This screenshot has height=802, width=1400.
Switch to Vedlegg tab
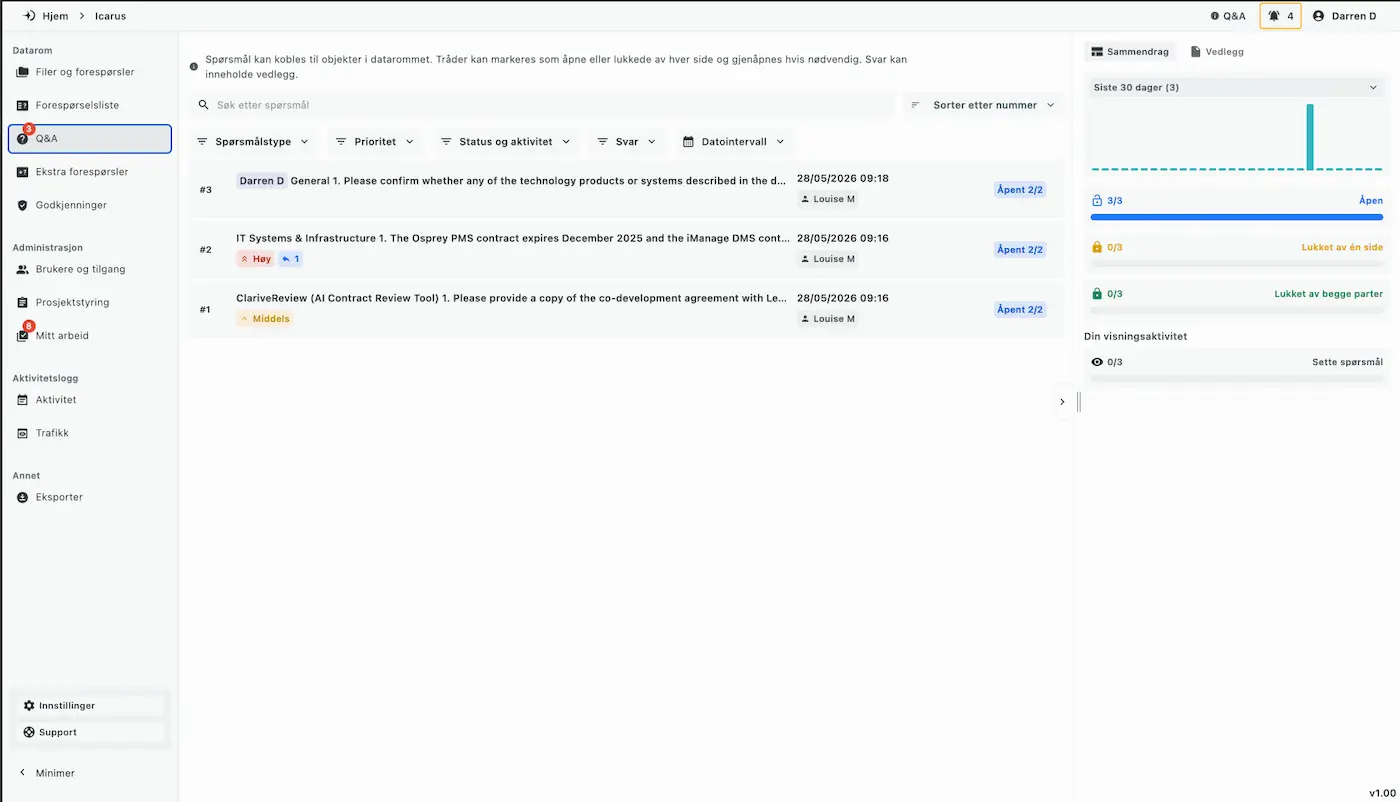tap(1217, 51)
